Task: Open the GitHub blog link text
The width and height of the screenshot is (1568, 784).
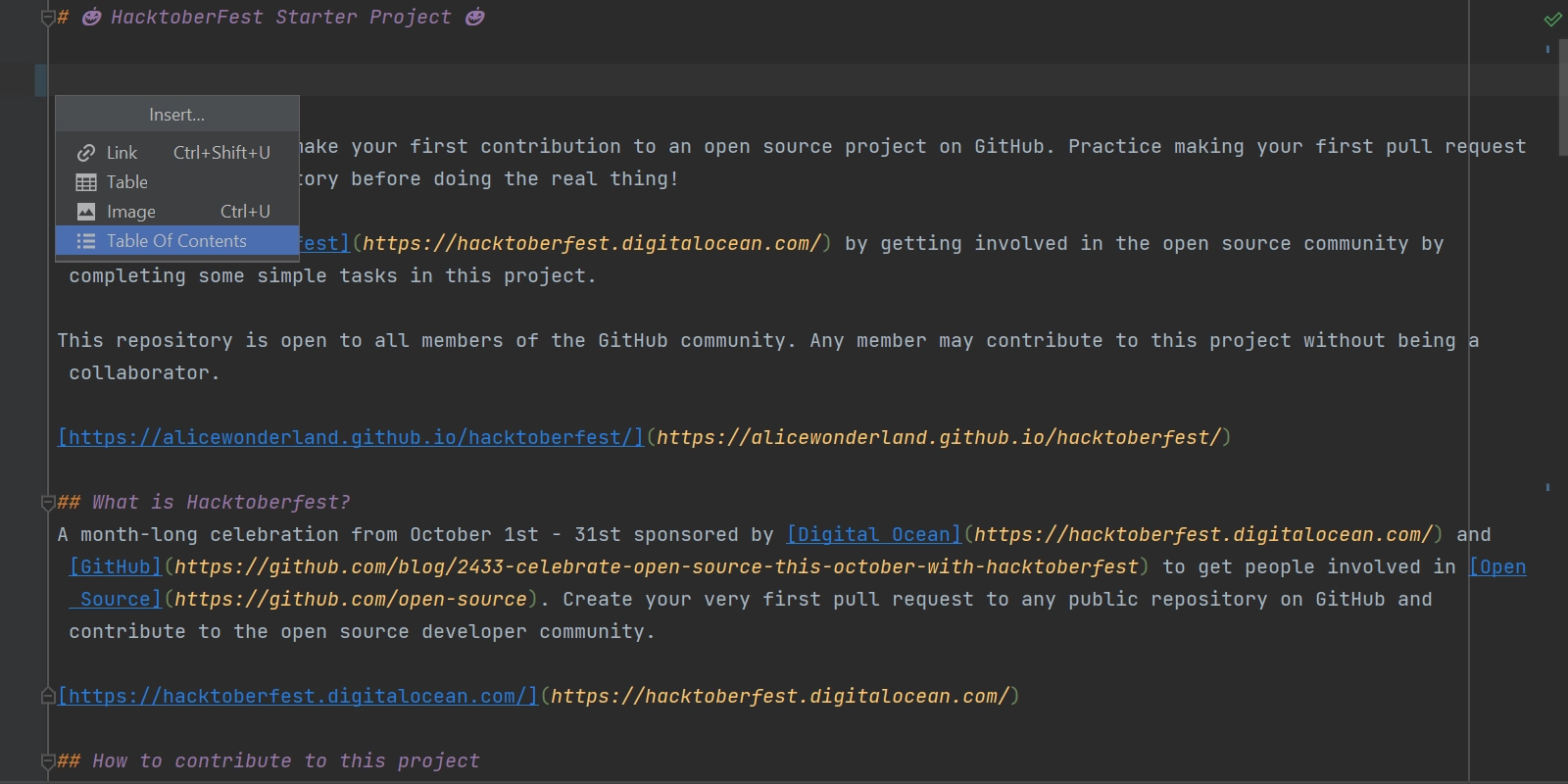Action: (116, 567)
